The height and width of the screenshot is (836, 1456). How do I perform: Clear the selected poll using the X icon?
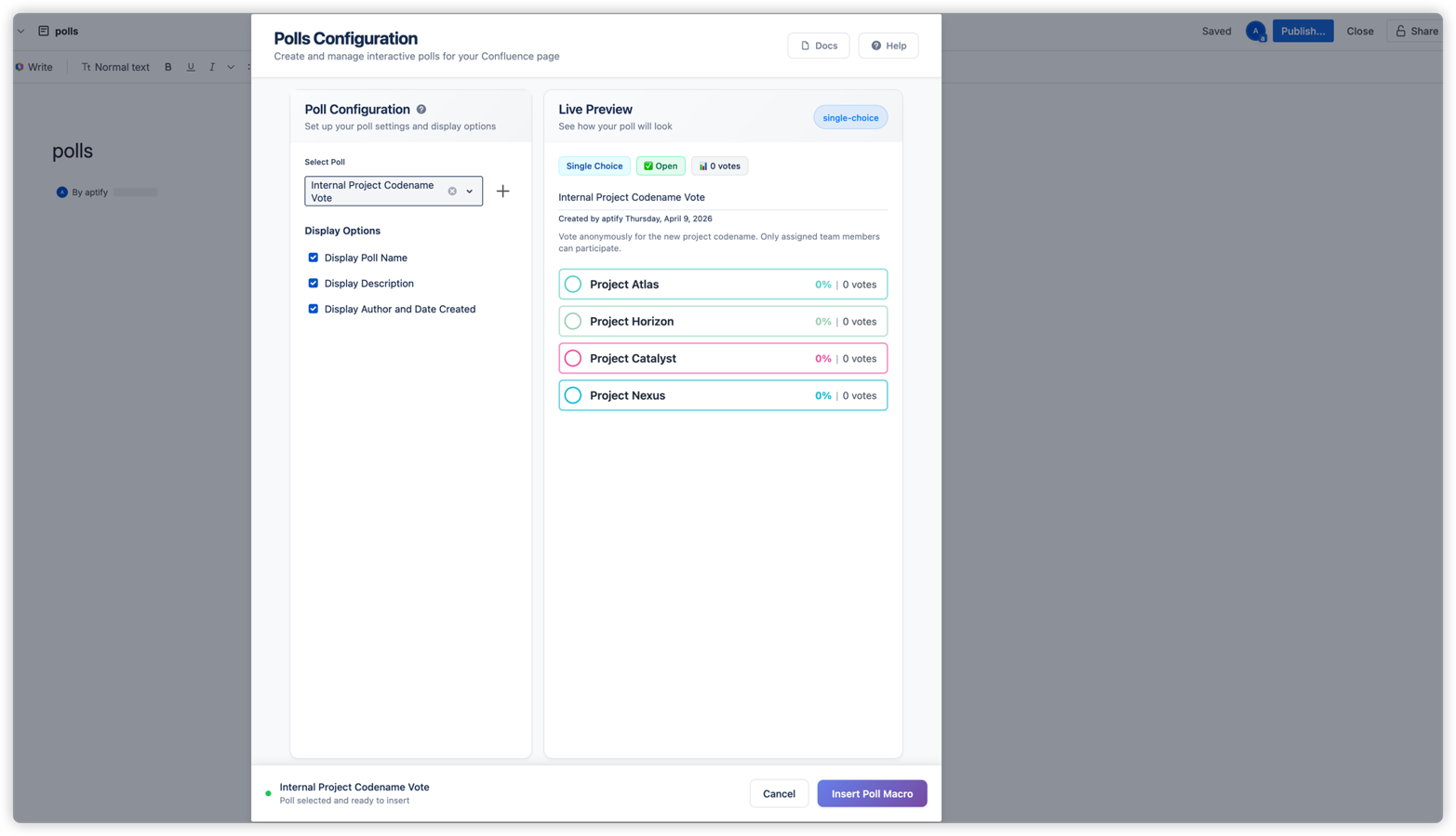click(x=452, y=191)
